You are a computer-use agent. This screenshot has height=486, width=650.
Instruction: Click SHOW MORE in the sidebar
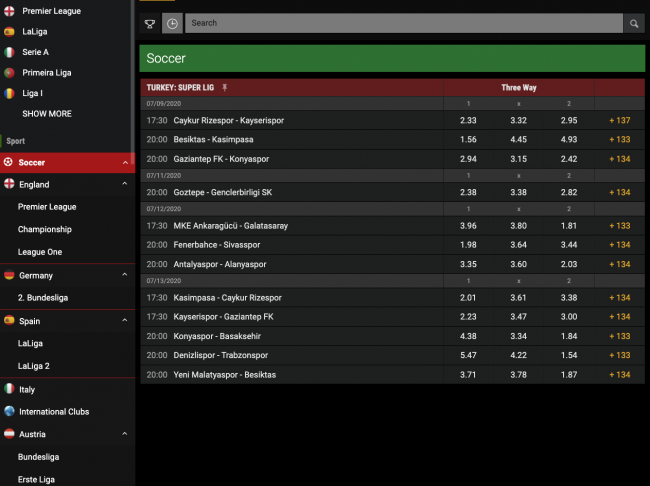pyautogui.click(x=47, y=114)
